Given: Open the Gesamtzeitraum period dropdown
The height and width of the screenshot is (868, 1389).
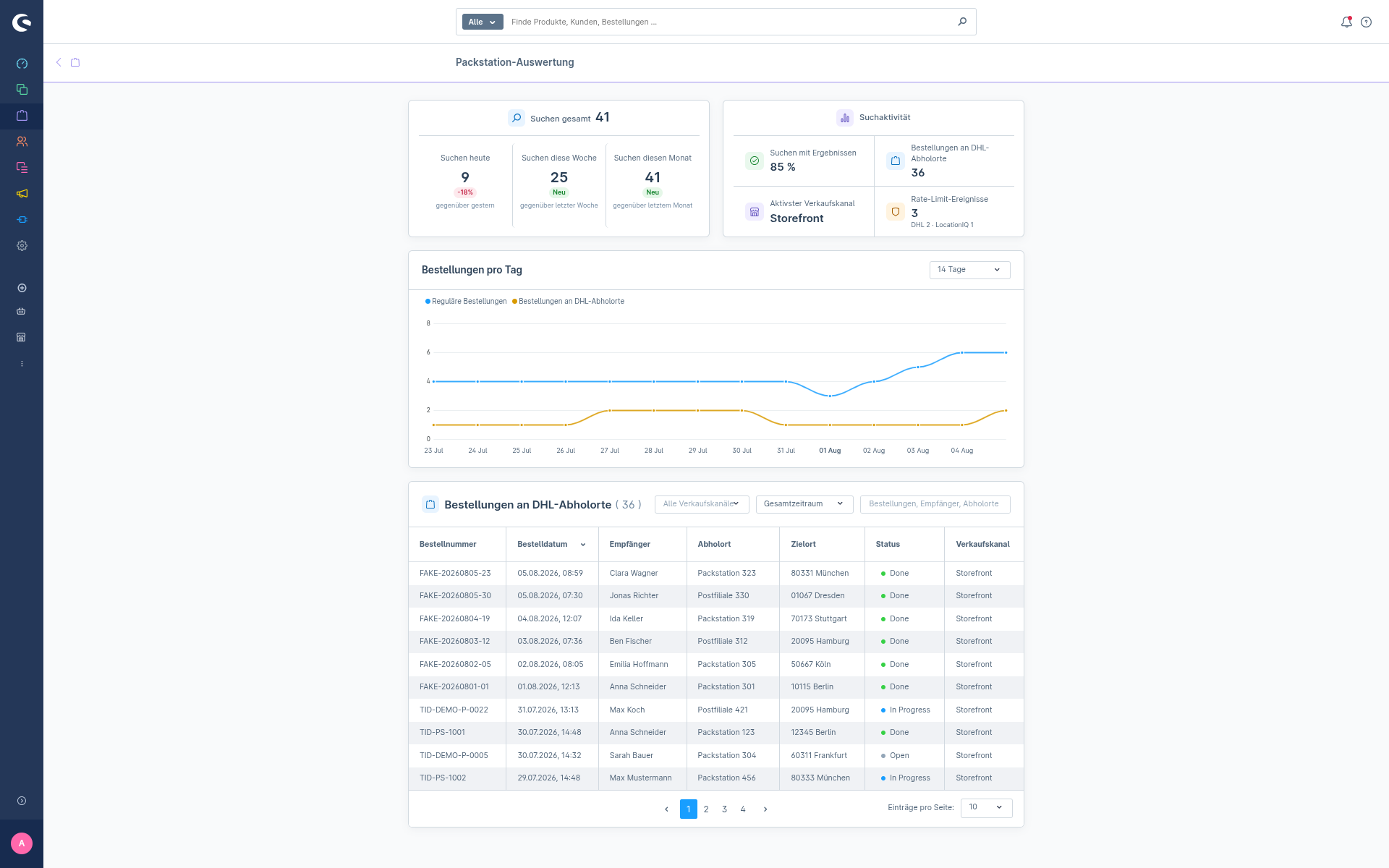Looking at the screenshot, I should tap(804, 504).
